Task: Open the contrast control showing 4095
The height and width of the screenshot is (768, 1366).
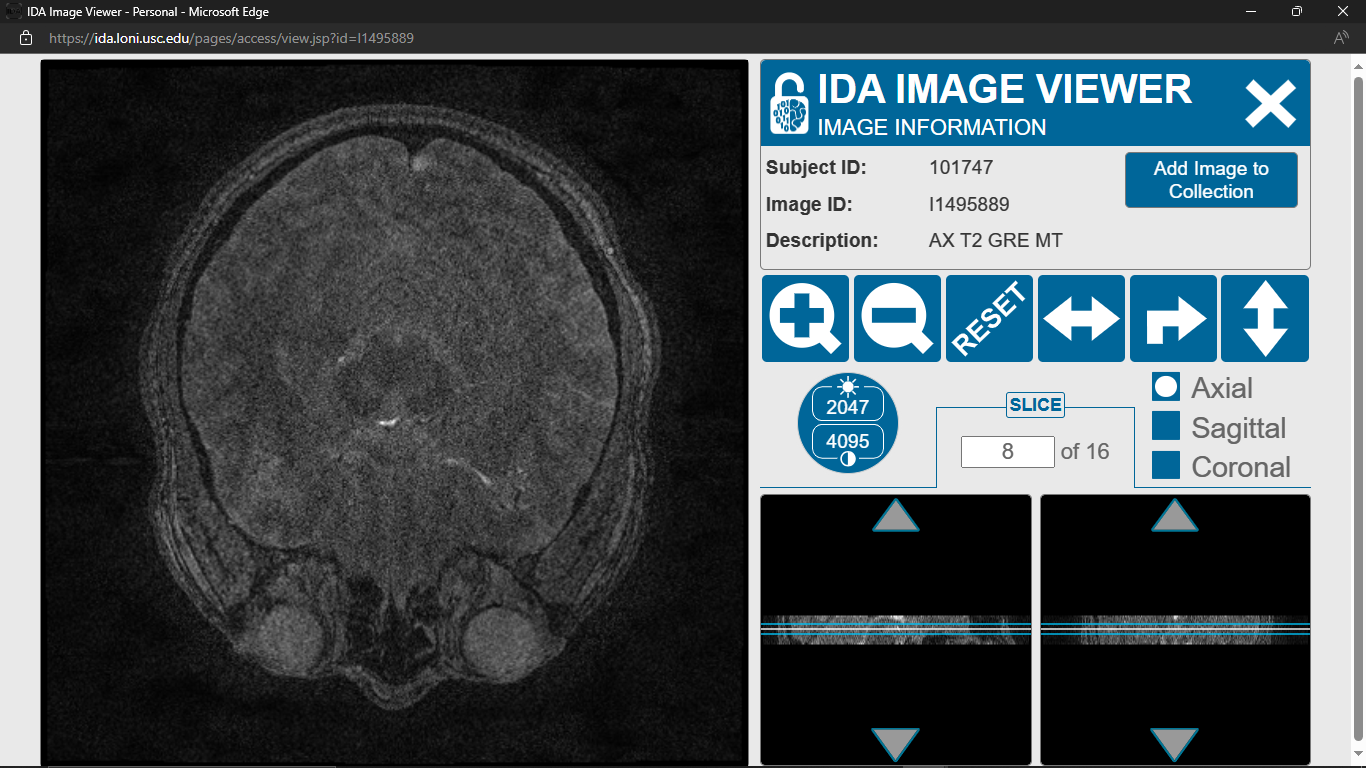Action: click(x=848, y=440)
